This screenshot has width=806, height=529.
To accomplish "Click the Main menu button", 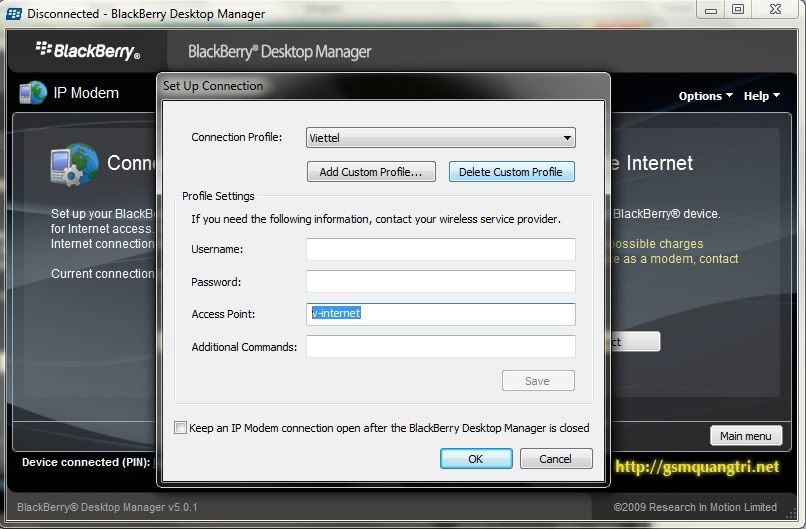I will click(746, 436).
